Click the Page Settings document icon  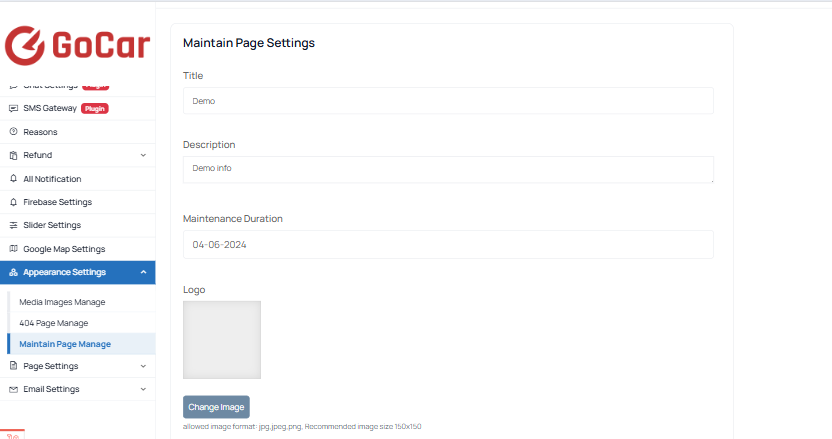point(14,366)
